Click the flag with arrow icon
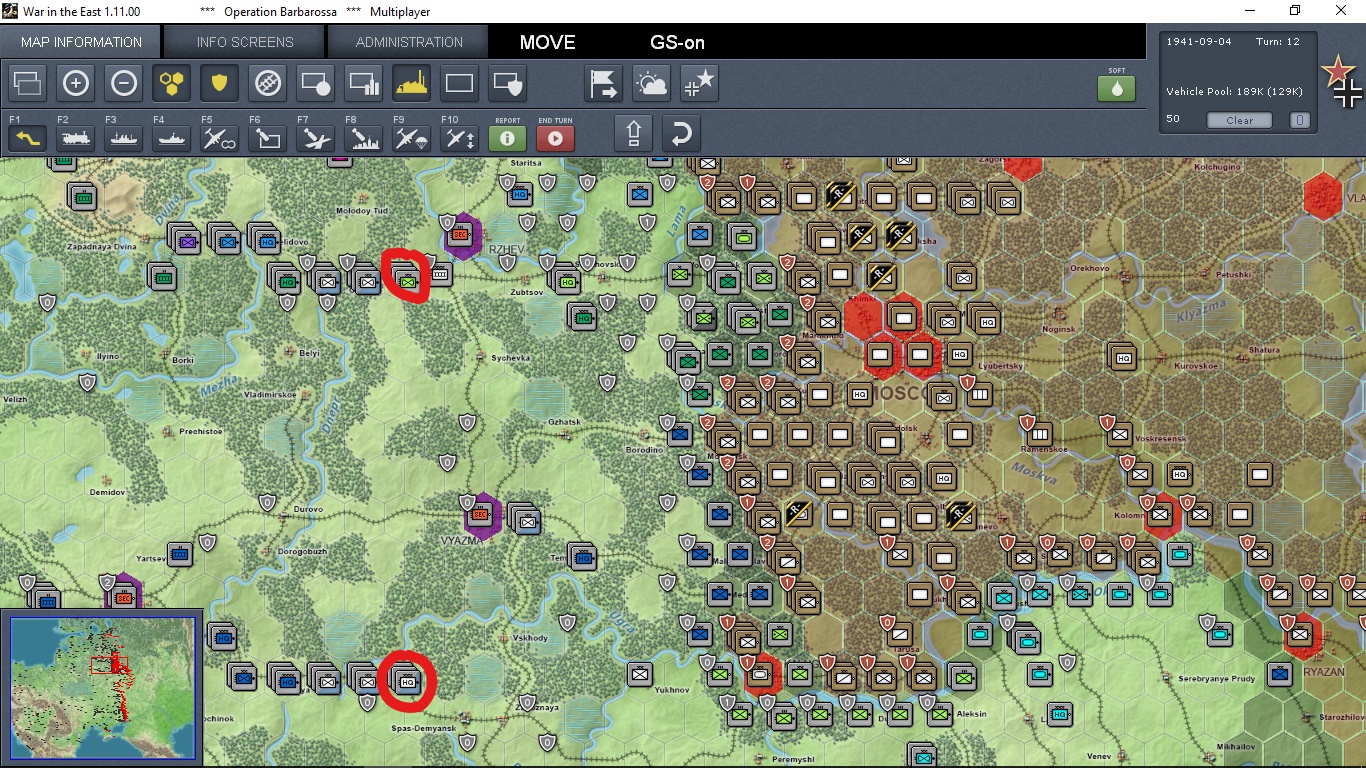The width and height of the screenshot is (1366, 768). pyautogui.click(x=603, y=84)
